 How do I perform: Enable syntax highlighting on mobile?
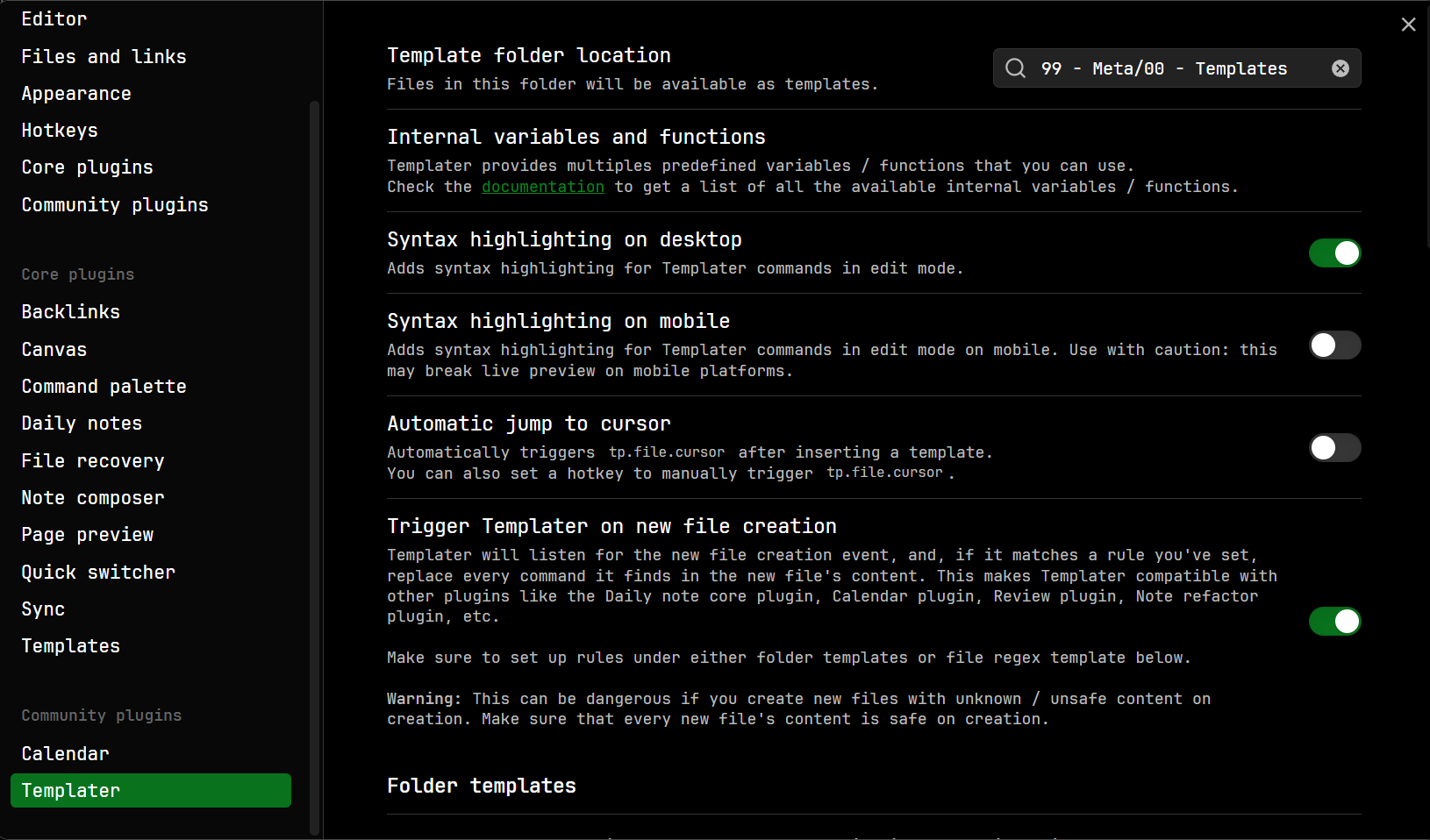point(1333,345)
